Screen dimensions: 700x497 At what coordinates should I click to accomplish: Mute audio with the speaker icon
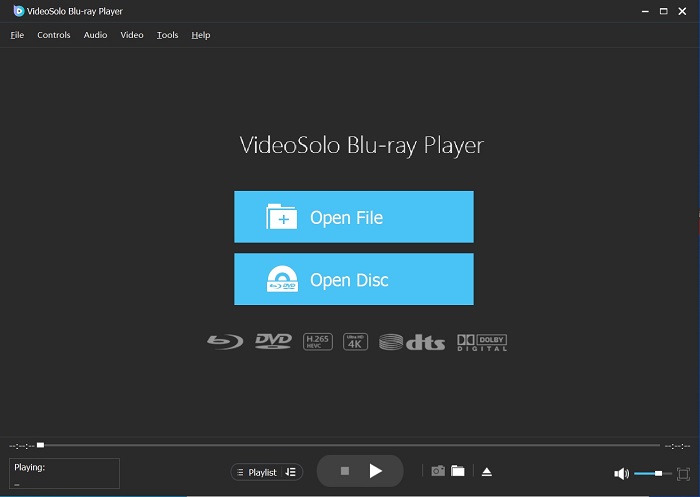[621, 473]
